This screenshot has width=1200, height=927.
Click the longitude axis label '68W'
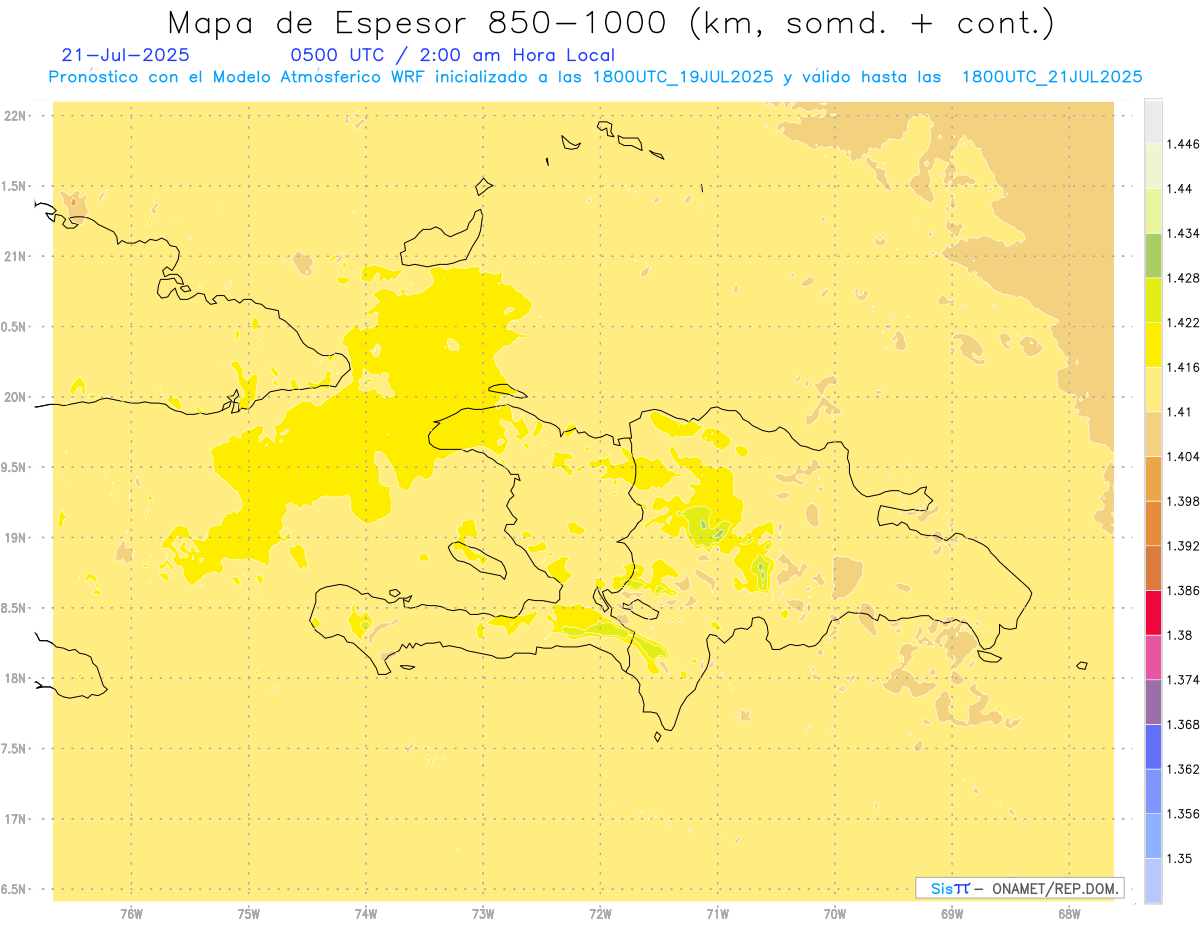coord(1069,914)
